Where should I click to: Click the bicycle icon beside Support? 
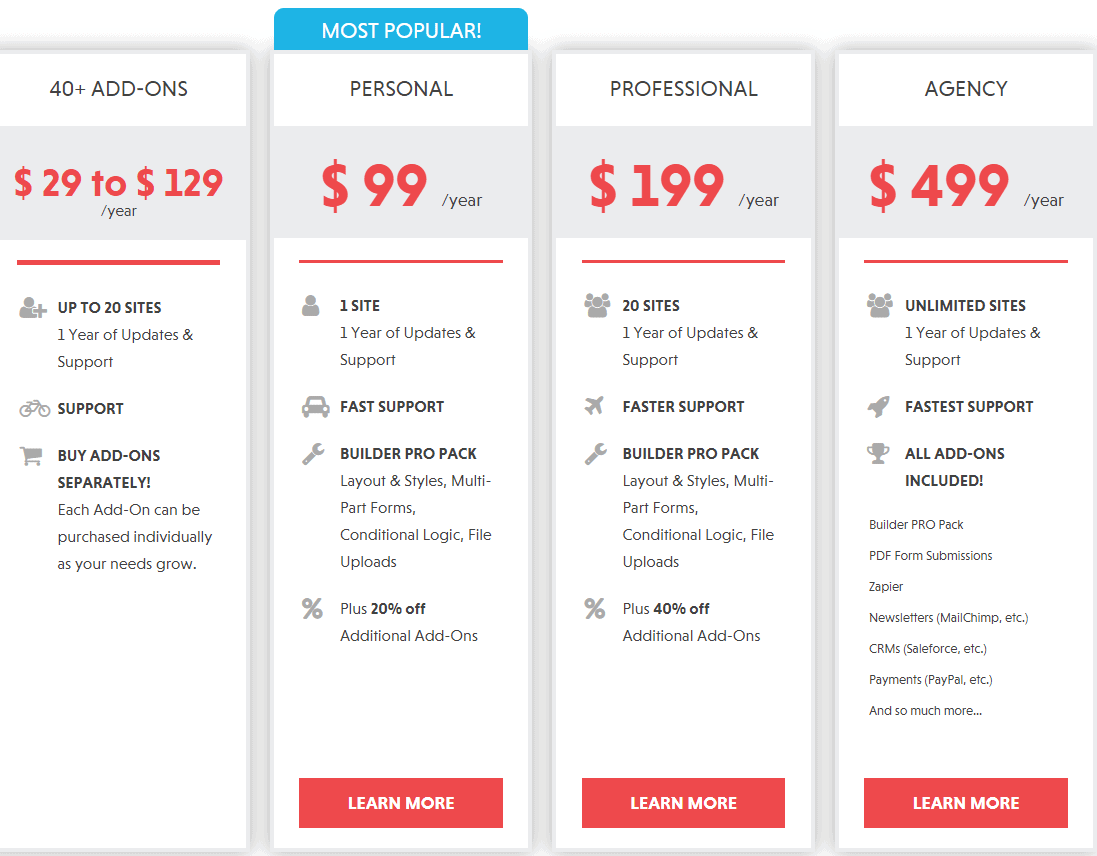pos(34,408)
